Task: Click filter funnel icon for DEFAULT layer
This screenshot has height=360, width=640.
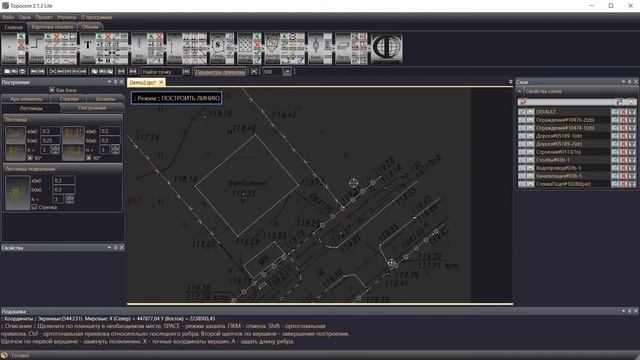Action: 631,111
